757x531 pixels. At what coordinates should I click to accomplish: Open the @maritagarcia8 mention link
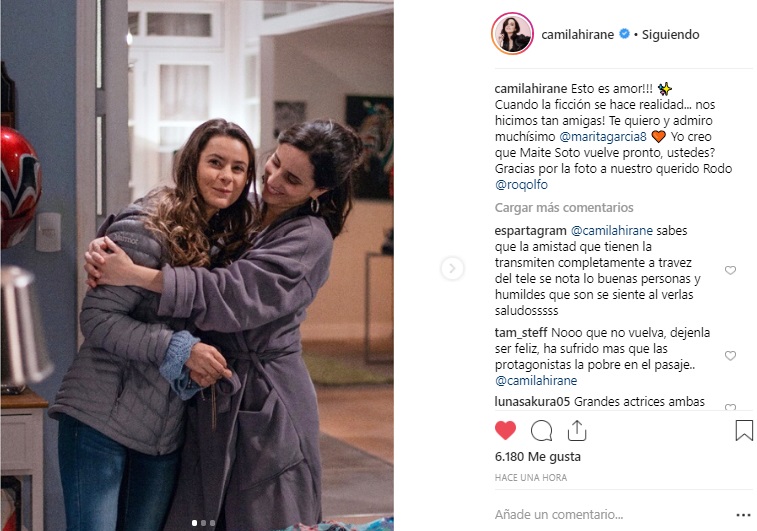(x=603, y=137)
